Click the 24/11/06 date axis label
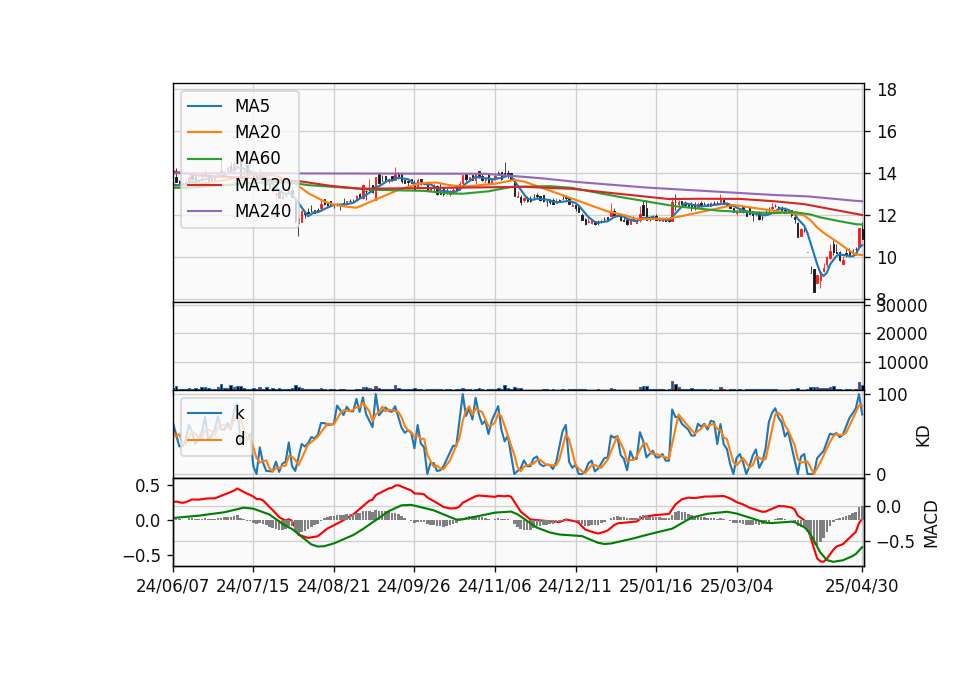 pos(494,586)
